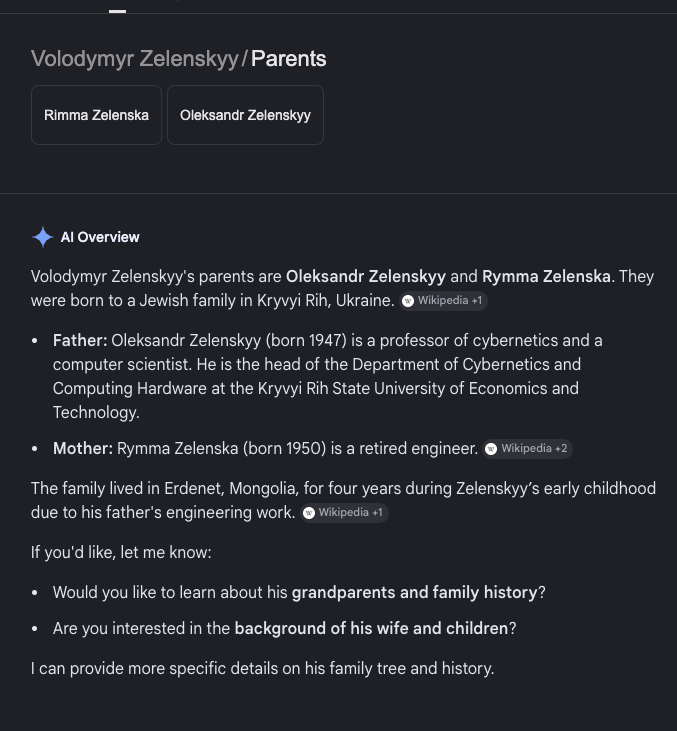The height and width of the screenshot is (731, 677).
Task: Click Wikipedia icon in Mongolia citation chip
Action: (x=309, y=513)
